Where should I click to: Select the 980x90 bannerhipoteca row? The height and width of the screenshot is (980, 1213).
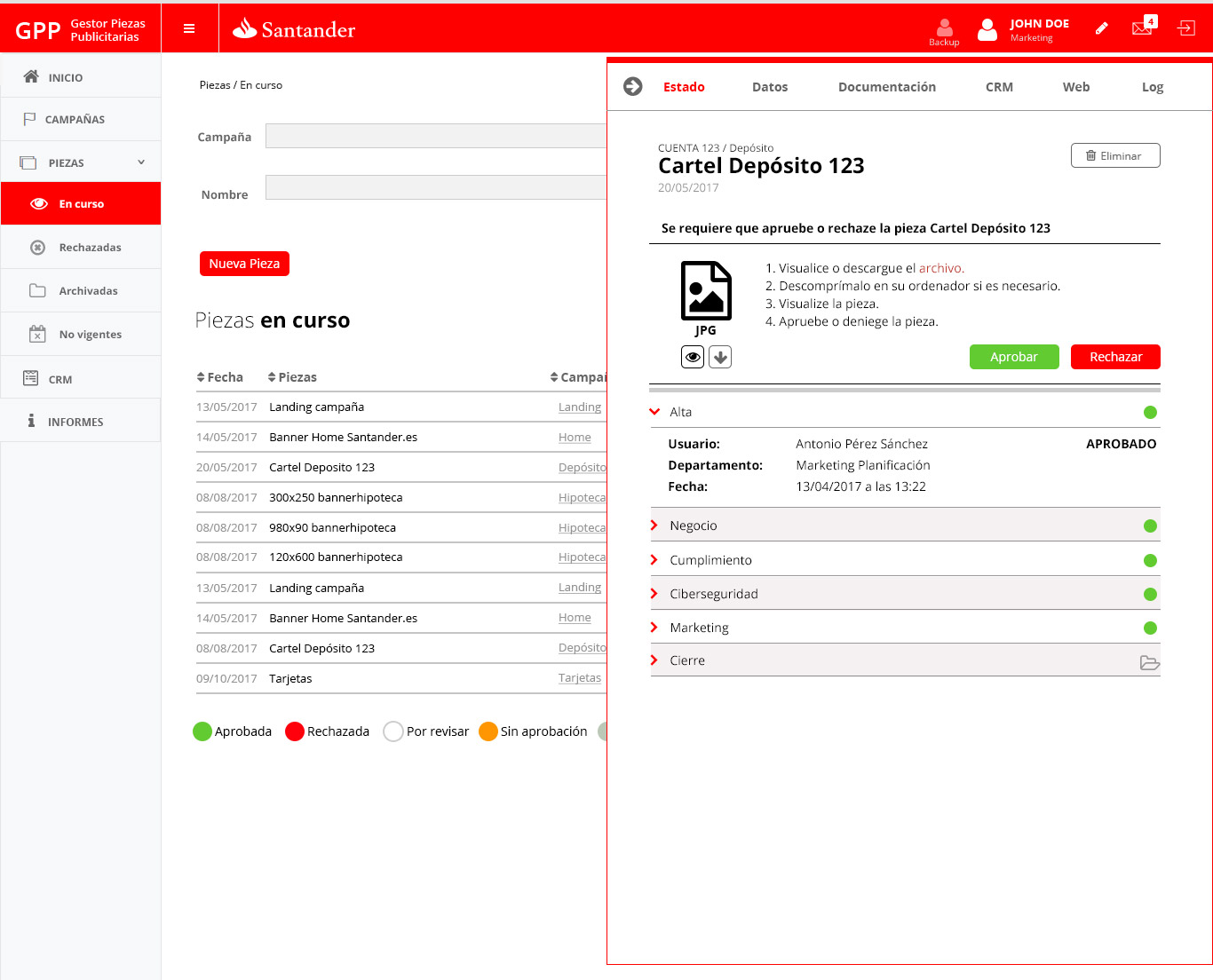401,527
